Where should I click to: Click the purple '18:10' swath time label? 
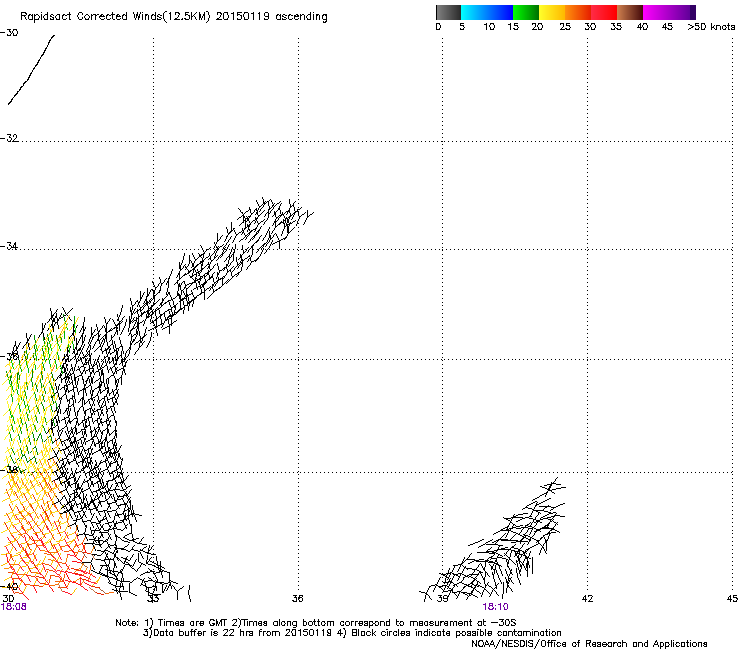click(495, 607)
